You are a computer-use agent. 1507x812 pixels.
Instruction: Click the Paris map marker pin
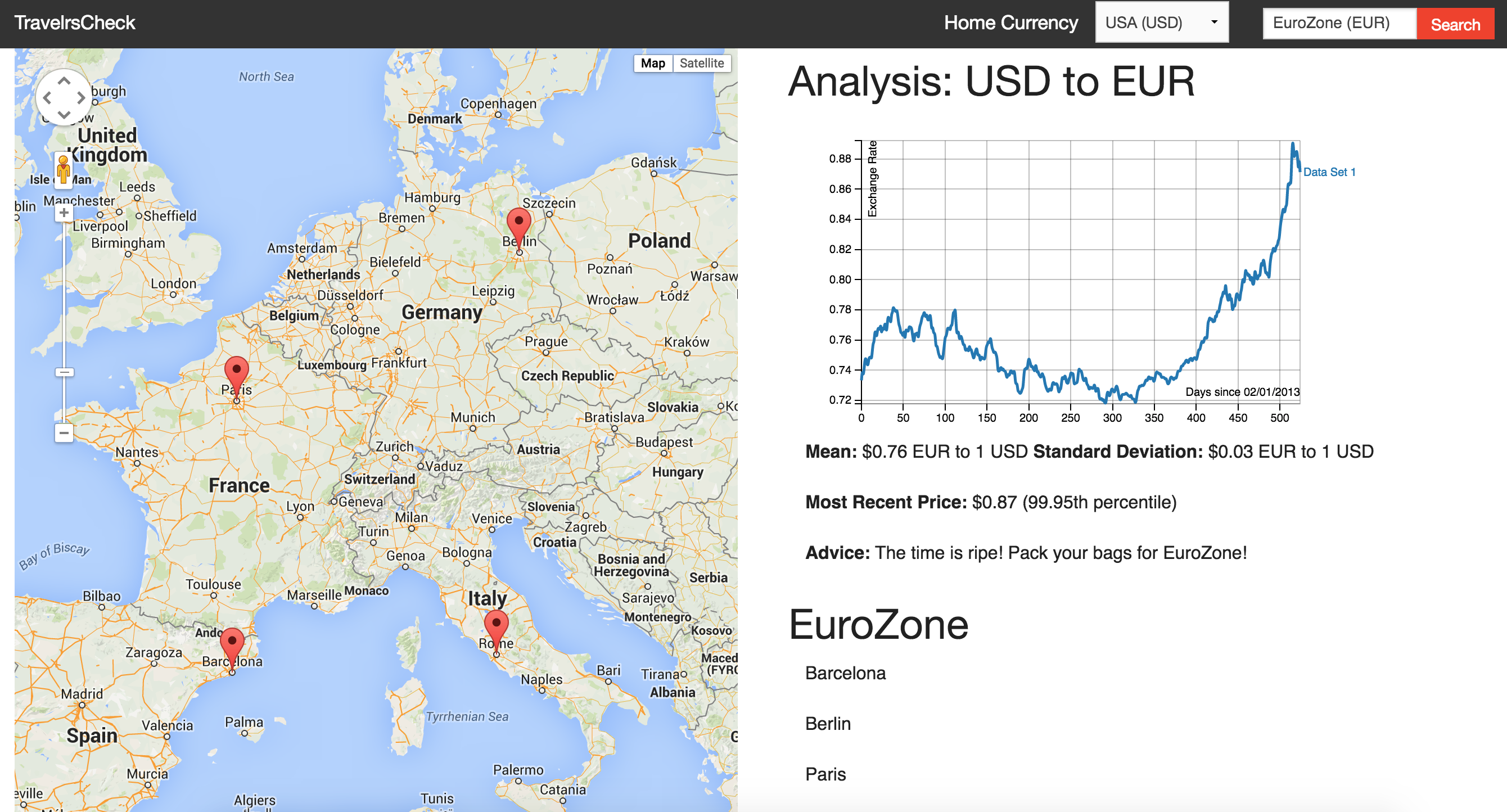236,373
